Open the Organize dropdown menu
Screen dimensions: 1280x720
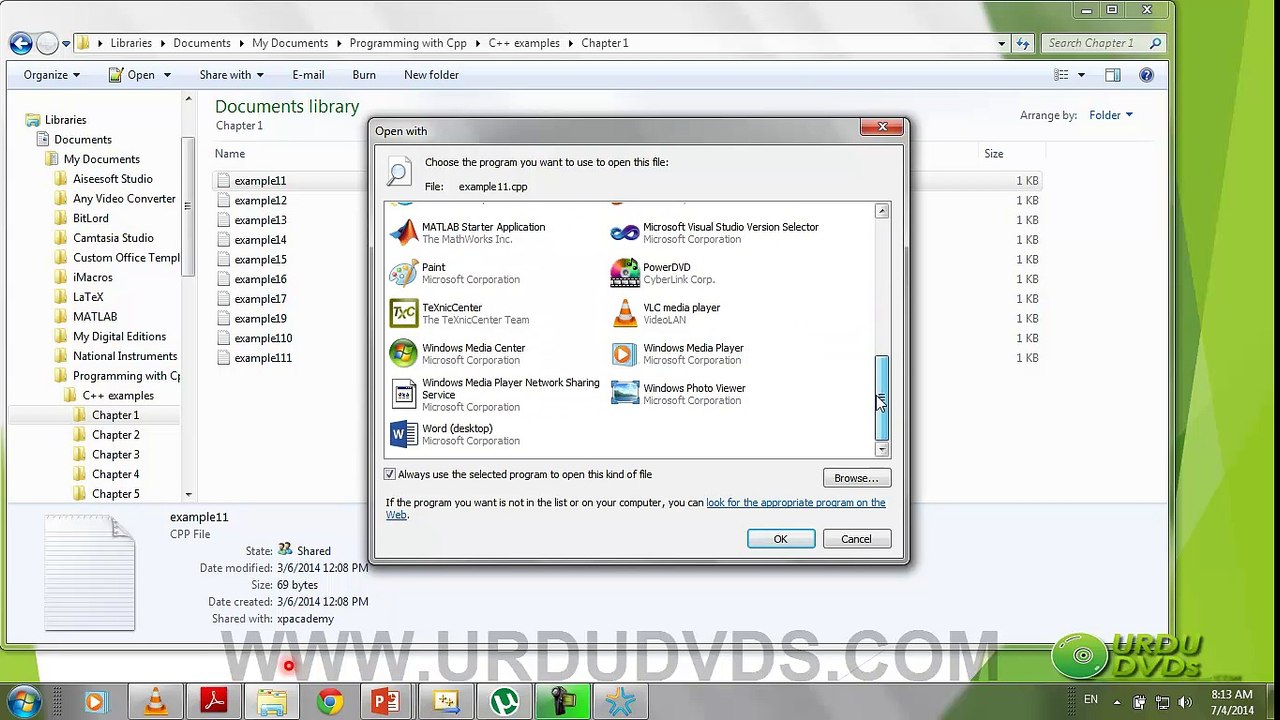coord(52,75)
